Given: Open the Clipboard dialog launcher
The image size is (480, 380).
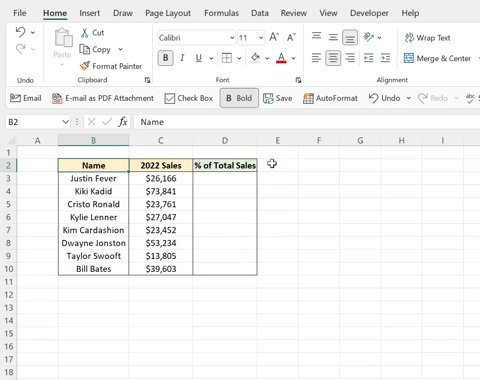Looking at the screenshot, I should (x=147, y=80).
